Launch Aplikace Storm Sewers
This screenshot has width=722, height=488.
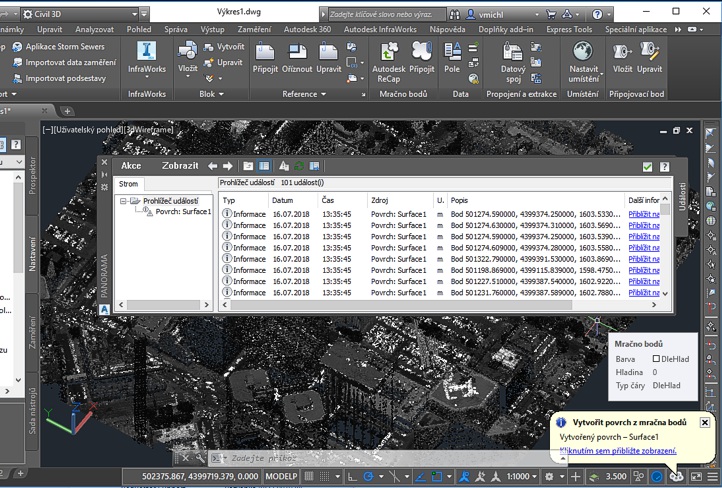[58, 46]
